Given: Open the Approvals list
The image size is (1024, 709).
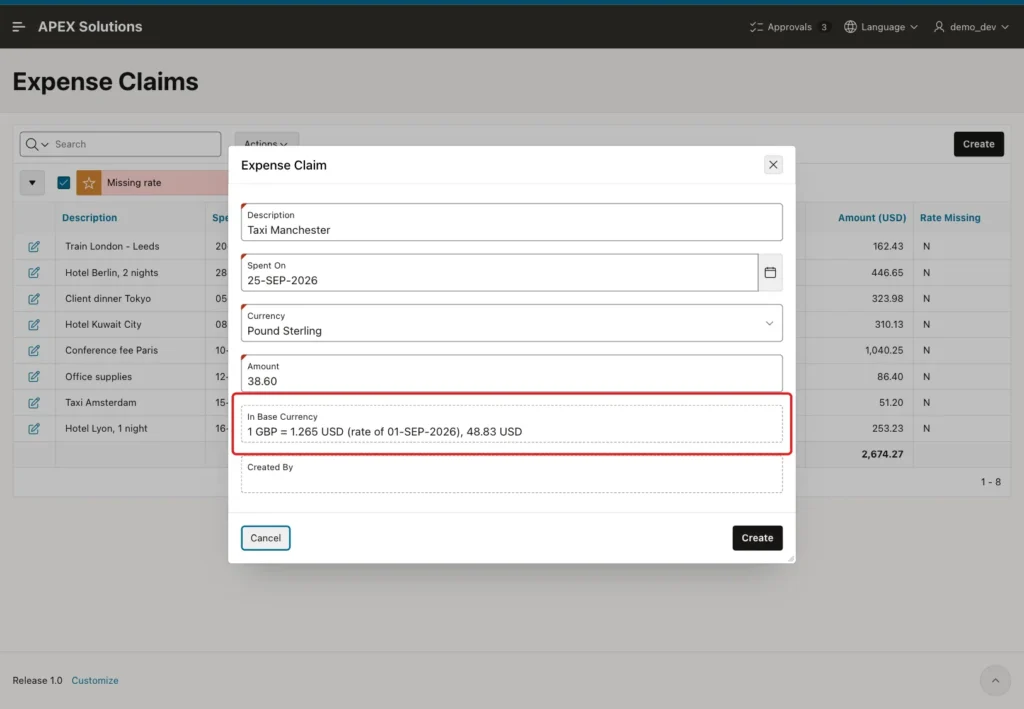Looking at the screenshot, I should (789, 27).
